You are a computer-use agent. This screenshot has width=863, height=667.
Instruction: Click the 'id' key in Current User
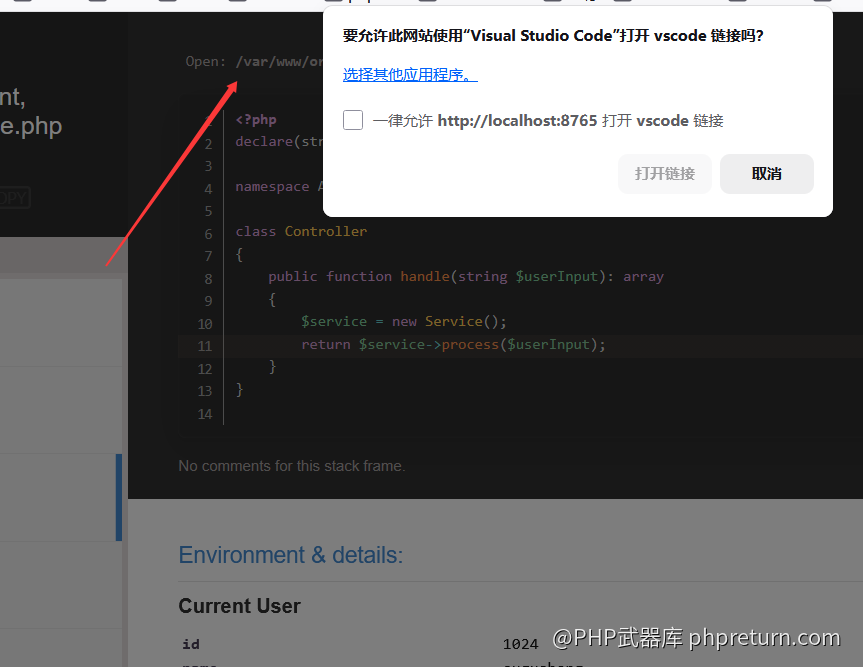(x=191, y=644)
